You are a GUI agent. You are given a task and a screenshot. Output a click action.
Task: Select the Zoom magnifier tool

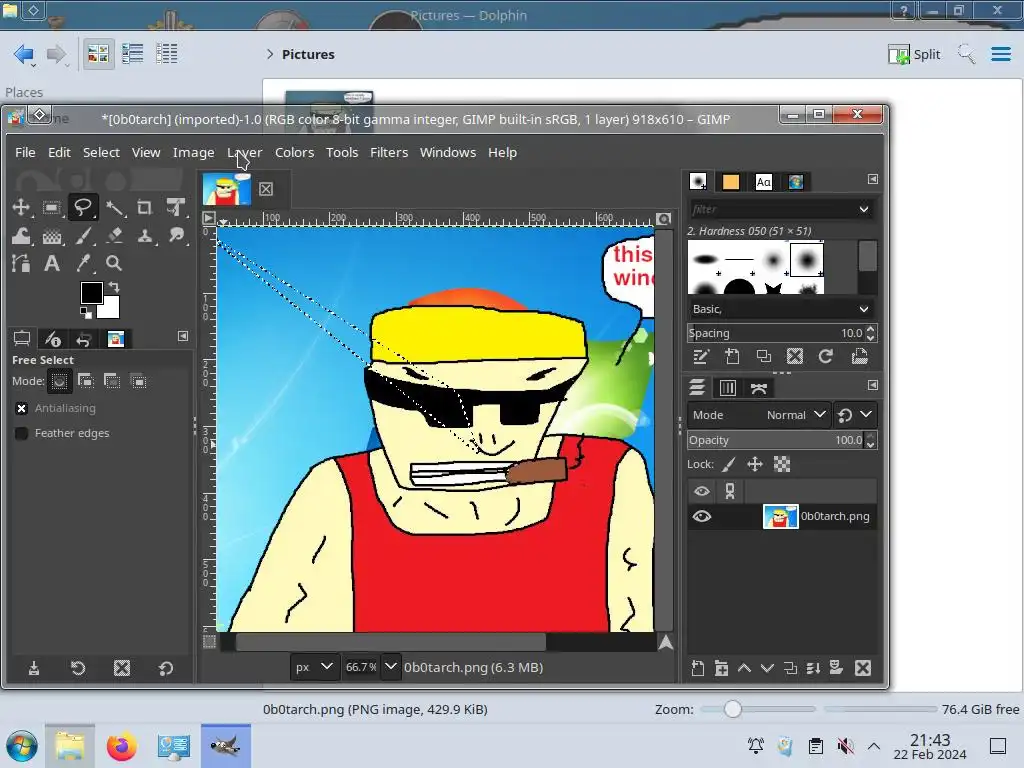[114, 263]
